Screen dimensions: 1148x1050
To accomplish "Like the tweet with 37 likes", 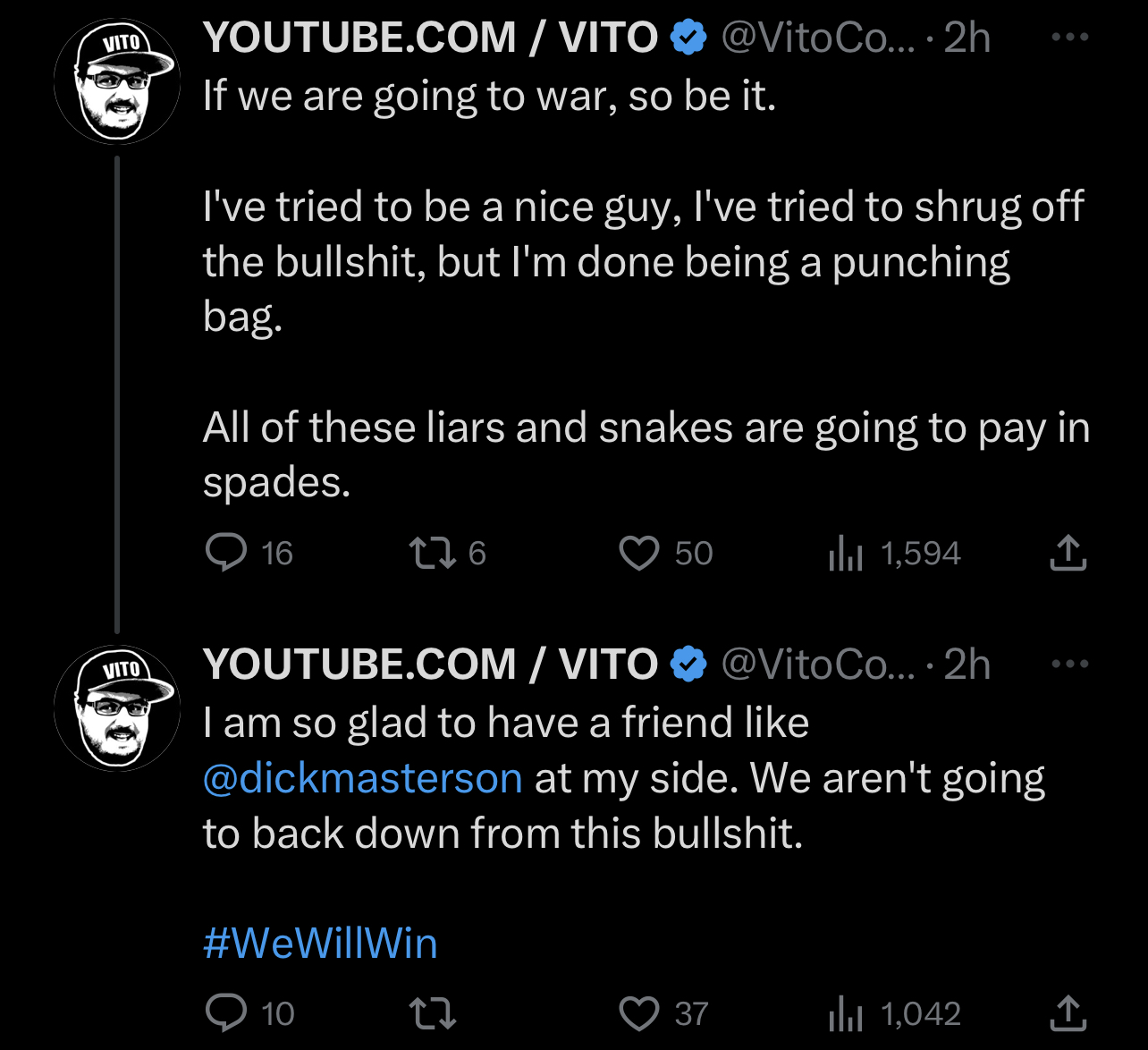I will (x=639, y=1013).
